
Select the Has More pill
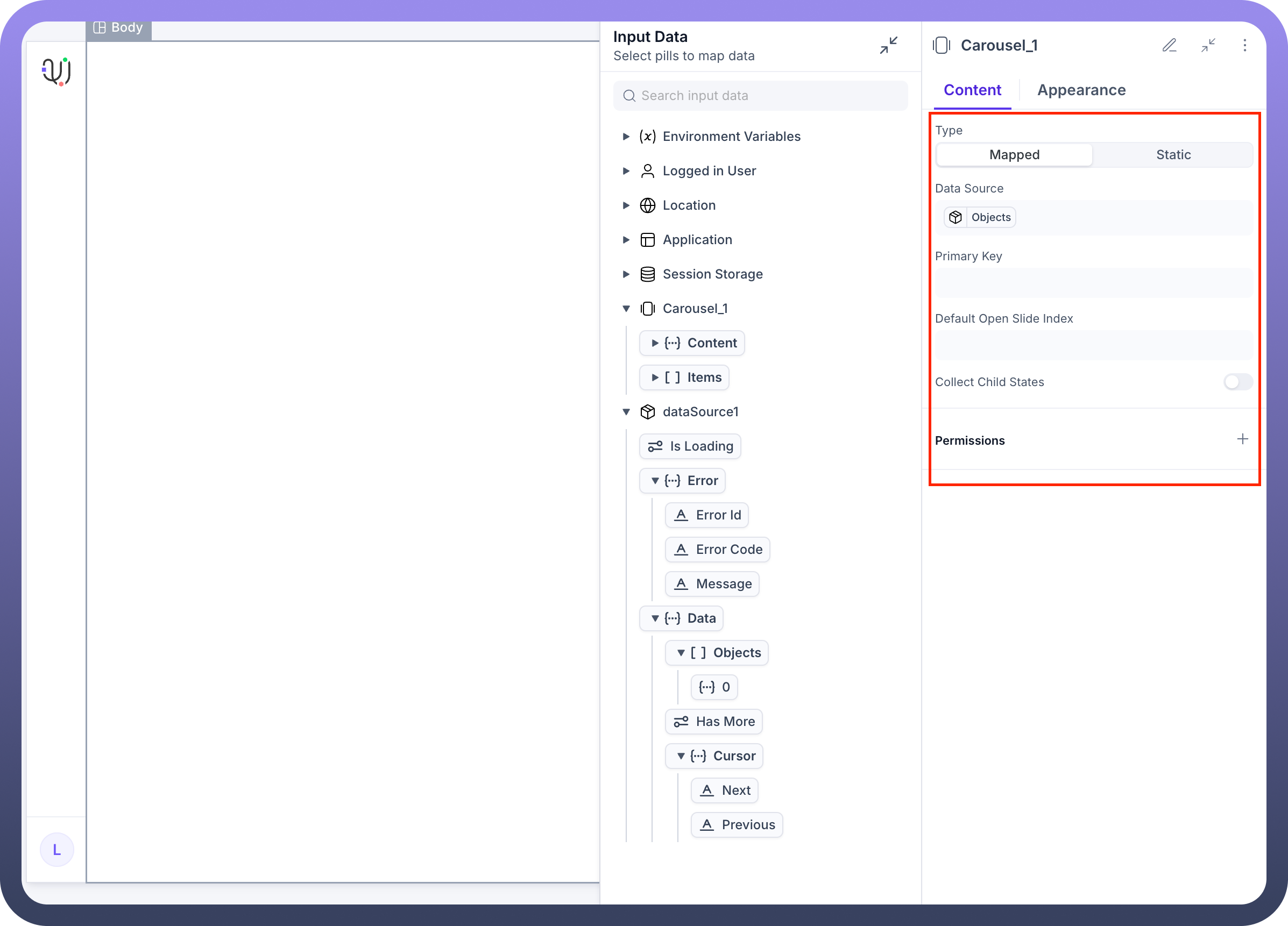coord(713,722)
